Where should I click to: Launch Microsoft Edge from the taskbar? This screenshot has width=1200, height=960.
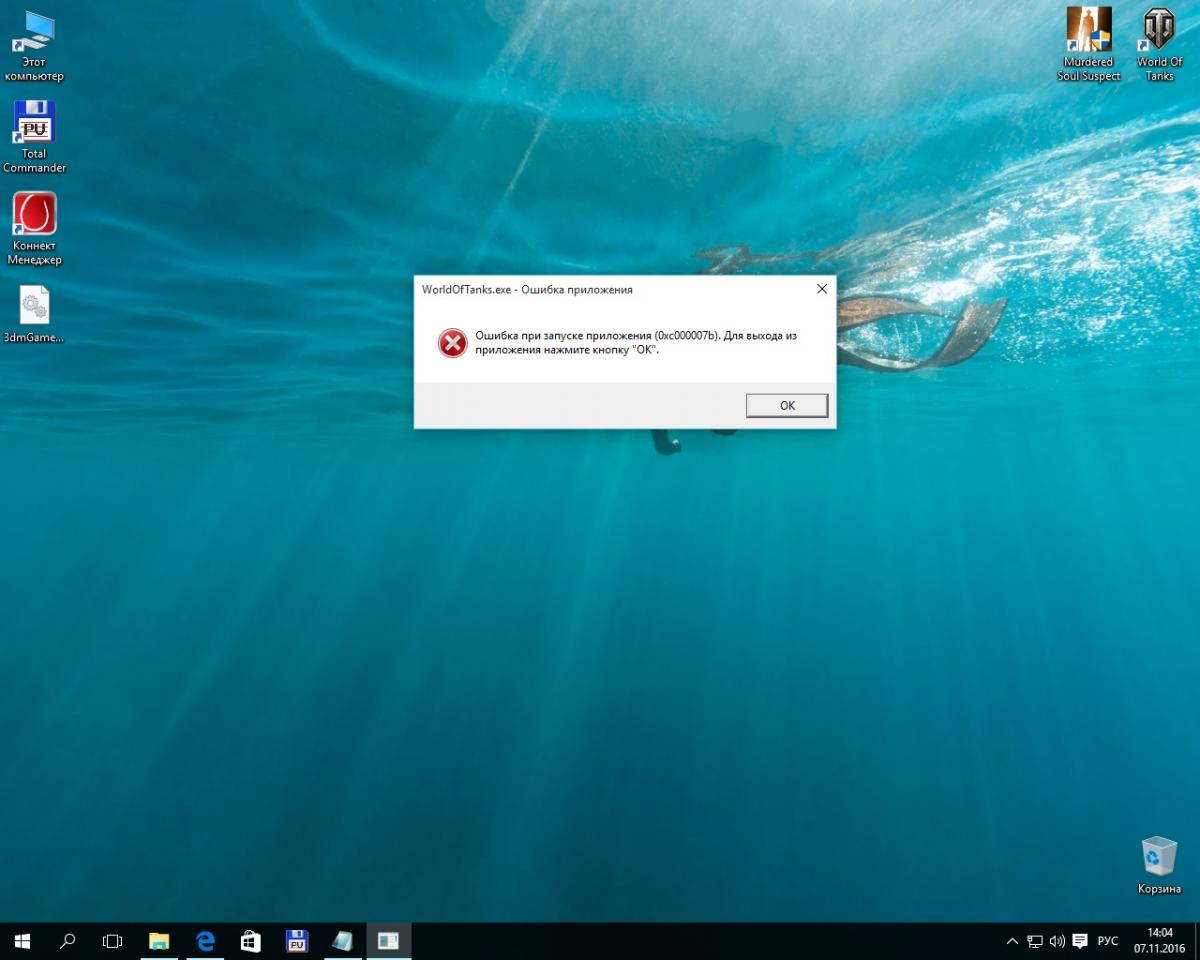(x=205, y=941)
